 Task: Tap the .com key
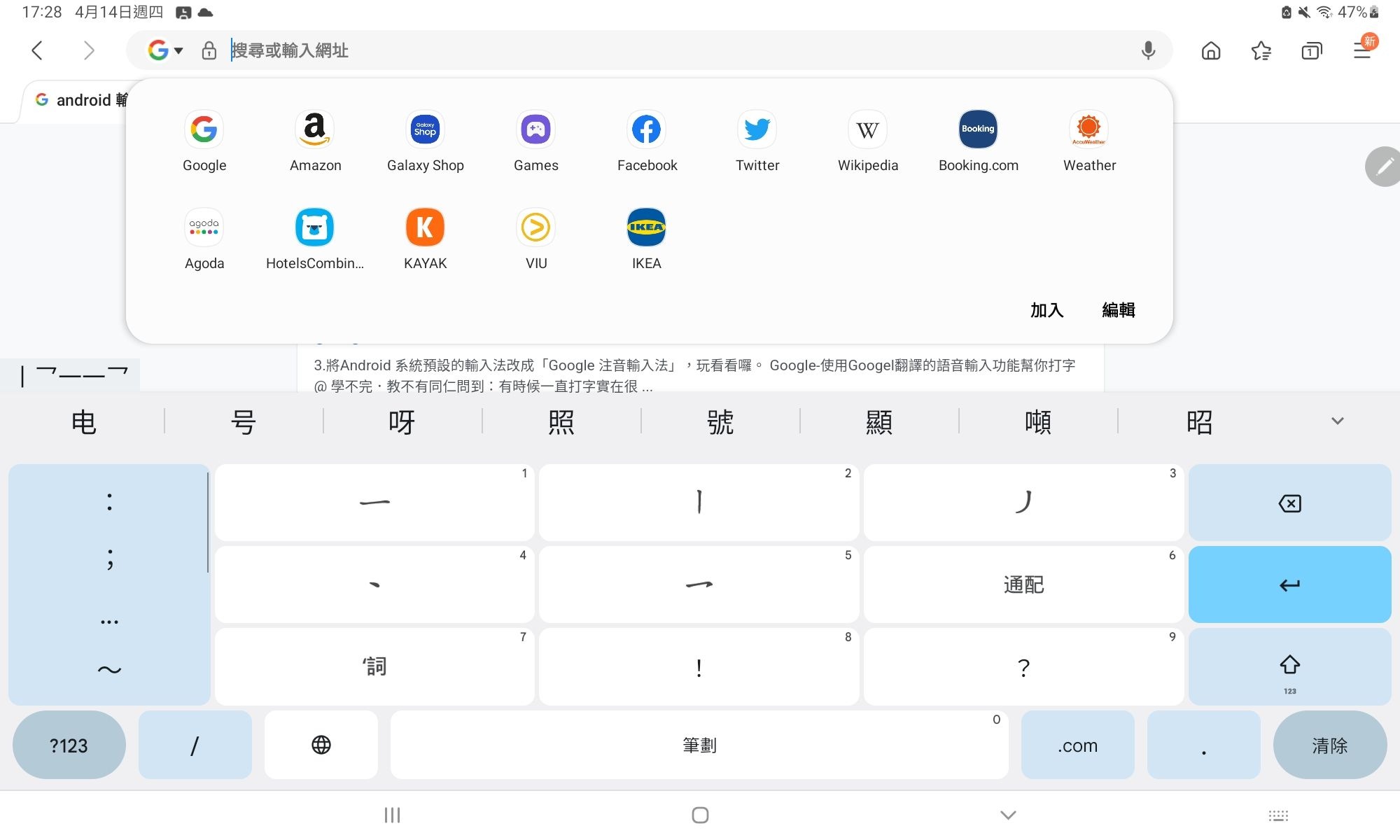click(x=1077, y=745)
